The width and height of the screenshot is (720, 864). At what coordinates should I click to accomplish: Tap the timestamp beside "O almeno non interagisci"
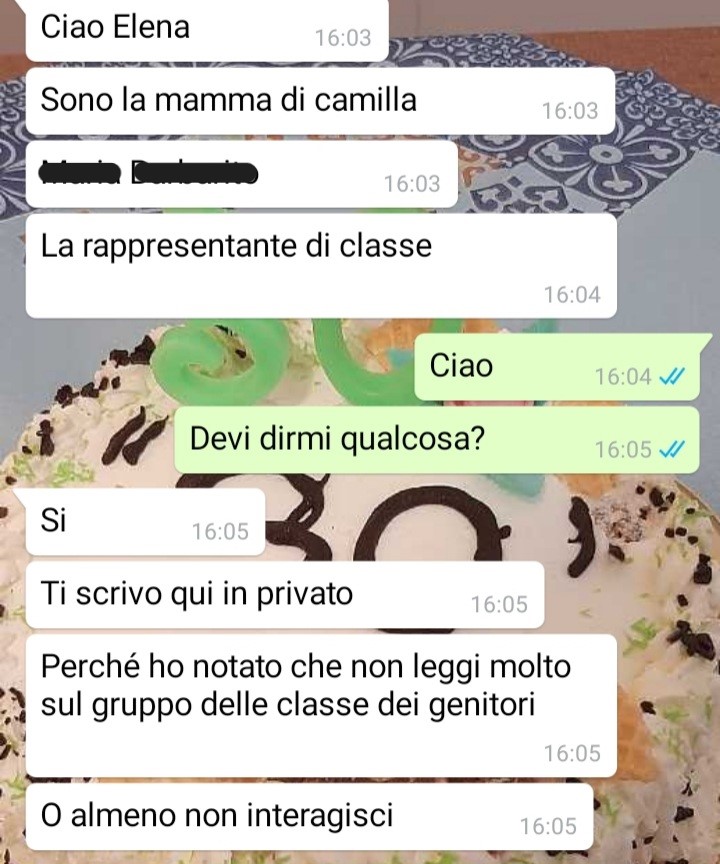[548, 826]
